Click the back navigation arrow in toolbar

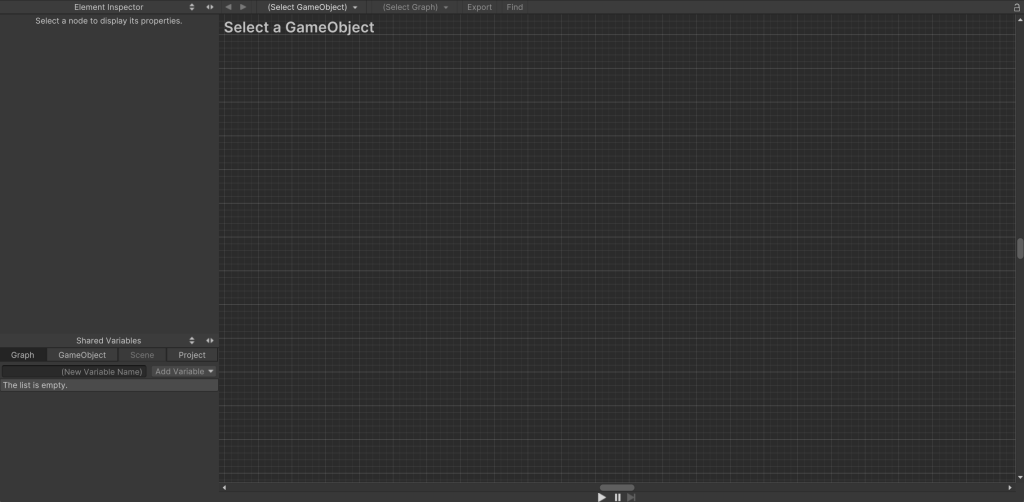[228, 7]
